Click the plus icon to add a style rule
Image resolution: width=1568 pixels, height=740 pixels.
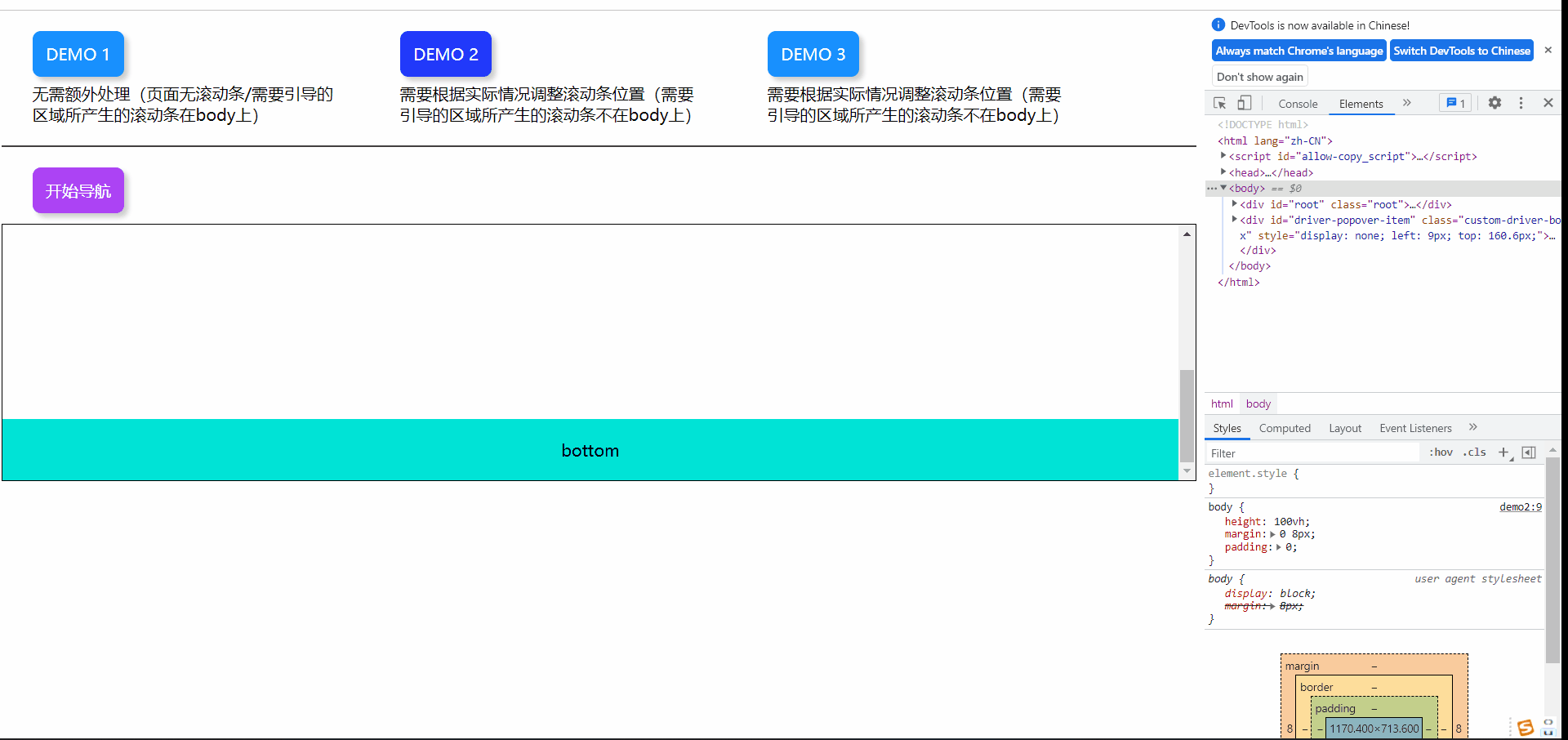(1505, 452)
